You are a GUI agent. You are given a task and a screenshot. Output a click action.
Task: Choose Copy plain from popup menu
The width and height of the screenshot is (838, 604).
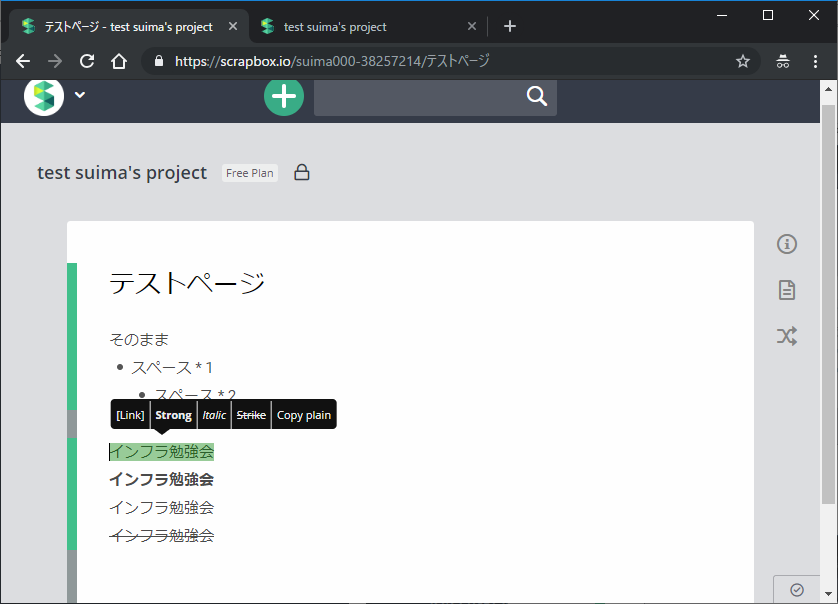click(304, 415)
